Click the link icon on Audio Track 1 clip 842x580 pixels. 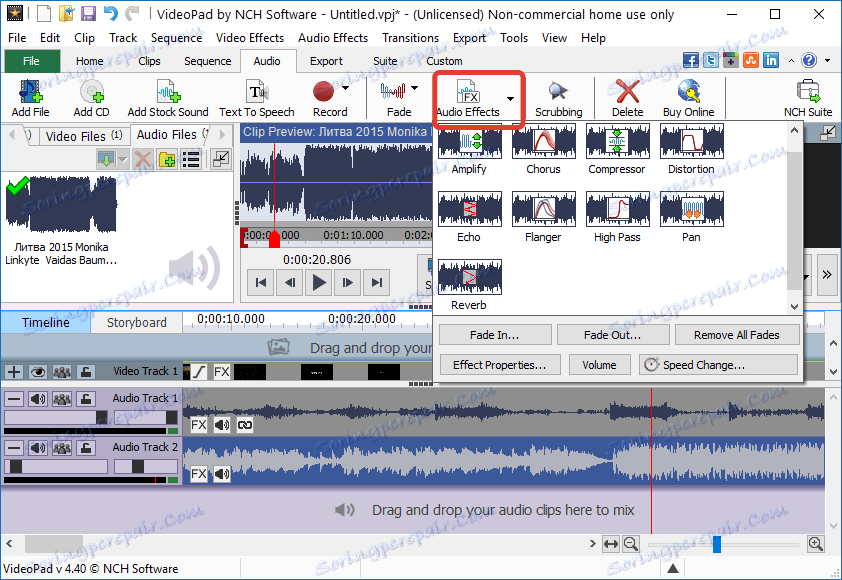click(x=245, y=425)
